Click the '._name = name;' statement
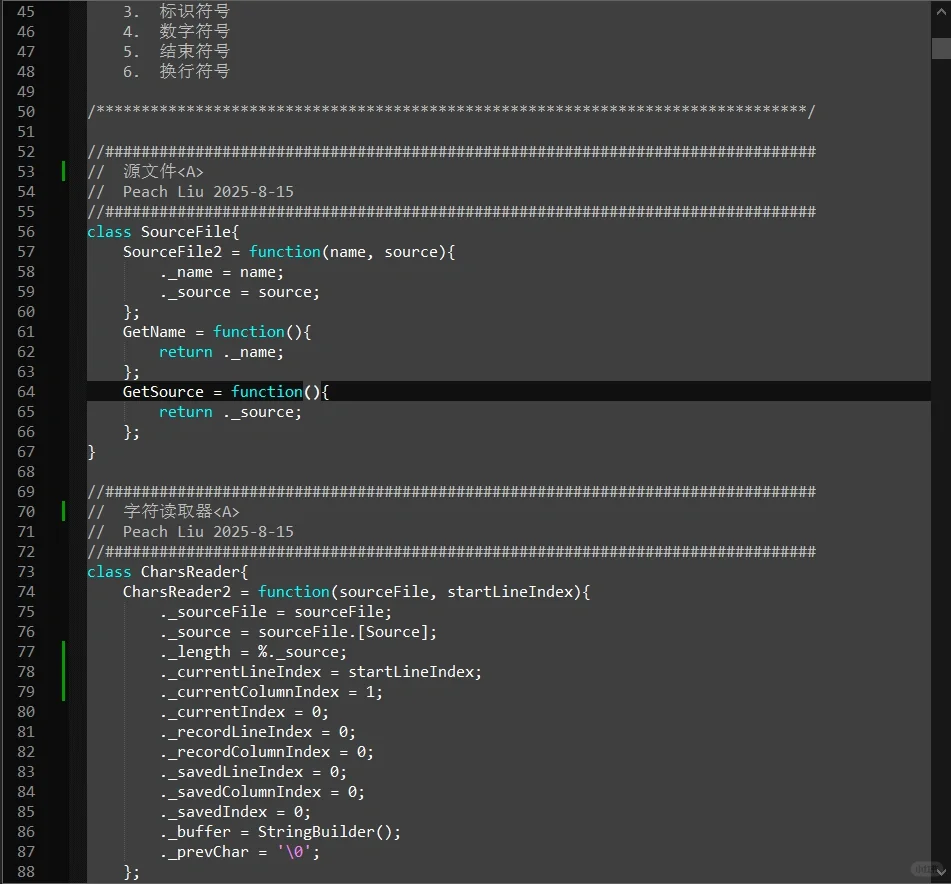Image resolution: width=951 pixels, height=884 pixels. coord(221,272)
